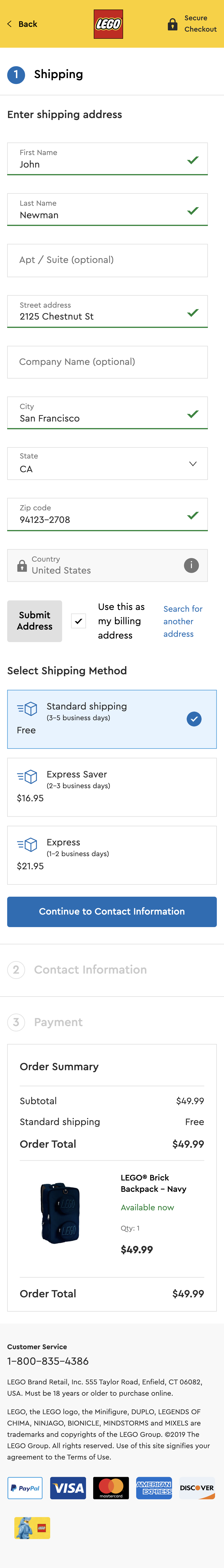Open the Country field info icon
Image resolution: width=224 pixels, height=1568 pixels.
coord(191,565)
